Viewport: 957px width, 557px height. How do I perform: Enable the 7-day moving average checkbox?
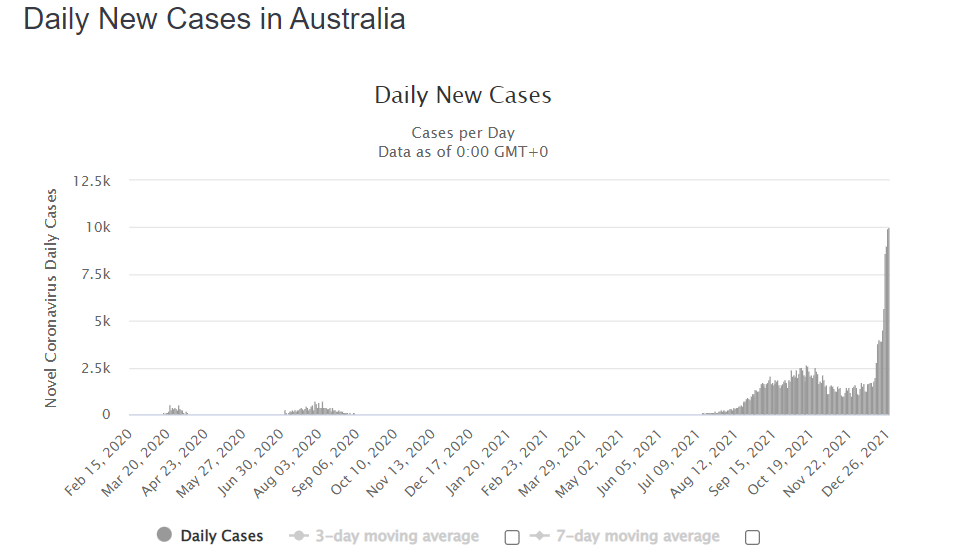click(x=753, y=537)
